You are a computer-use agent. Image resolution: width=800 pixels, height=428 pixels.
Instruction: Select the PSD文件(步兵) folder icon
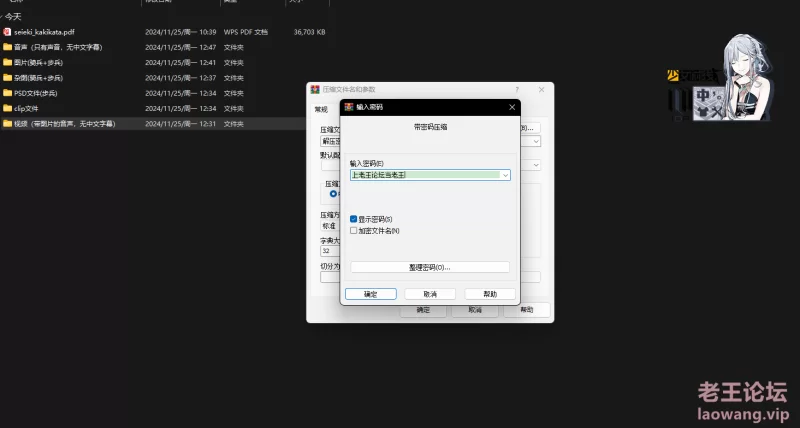click(x=7, y=93)
